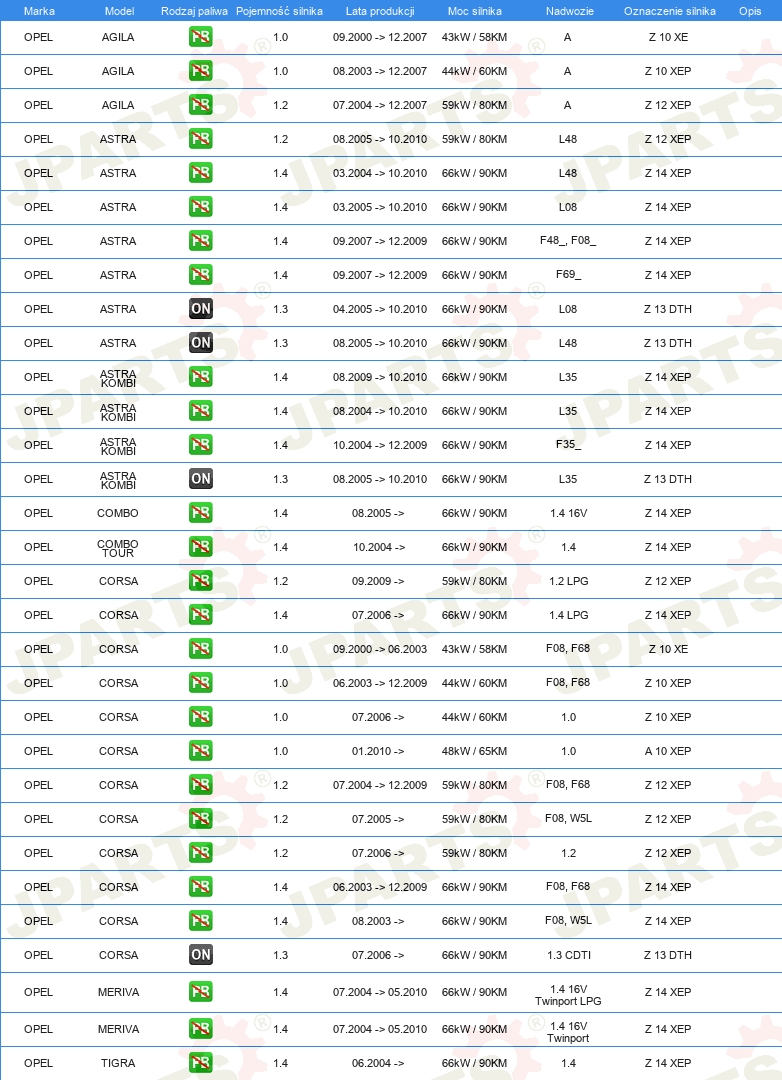Click the Marka column header

pyautogui.click(x=39, y=11)
